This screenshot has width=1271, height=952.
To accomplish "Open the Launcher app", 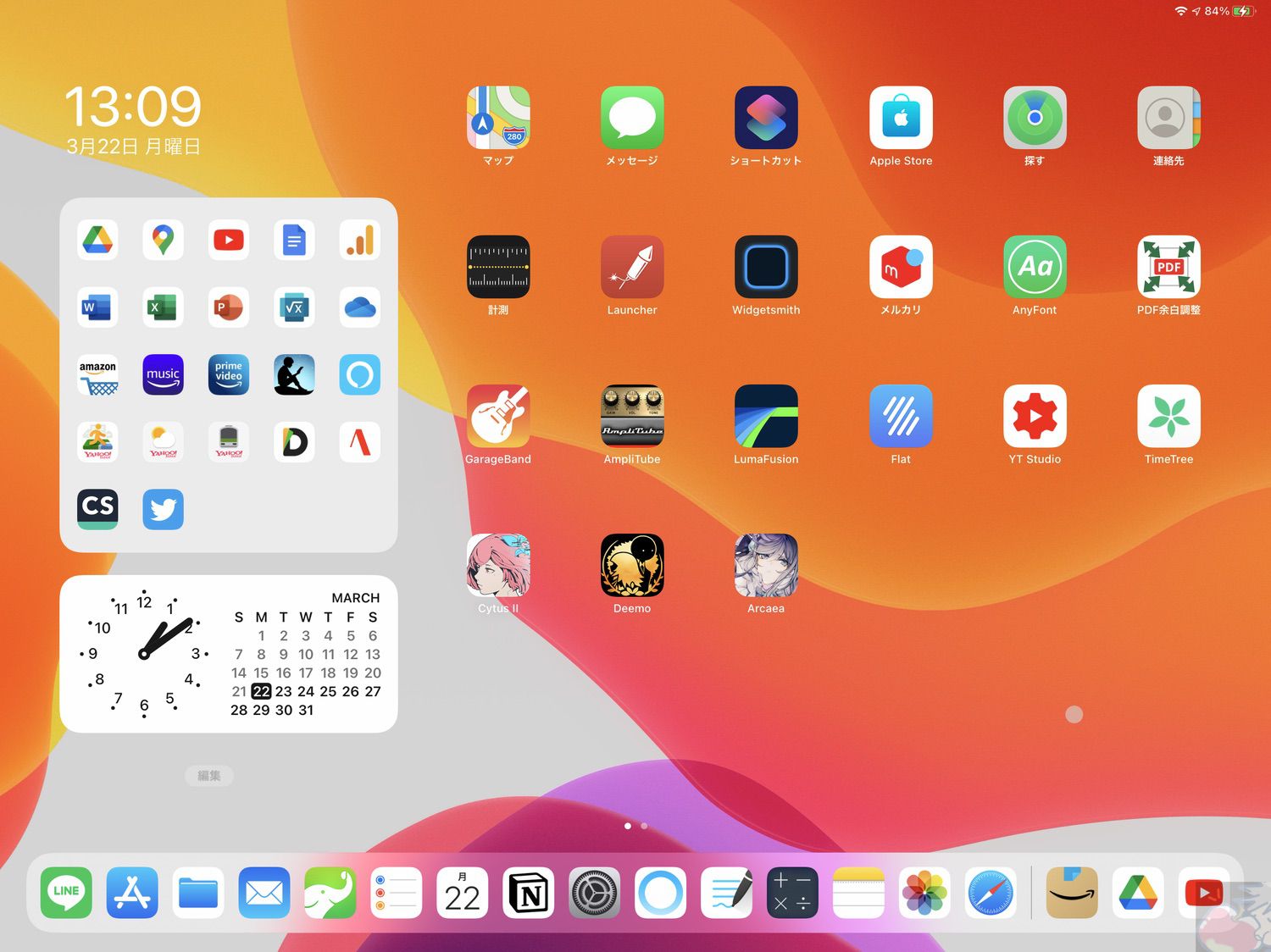I will pyautogui.click(x=632, y=267).
